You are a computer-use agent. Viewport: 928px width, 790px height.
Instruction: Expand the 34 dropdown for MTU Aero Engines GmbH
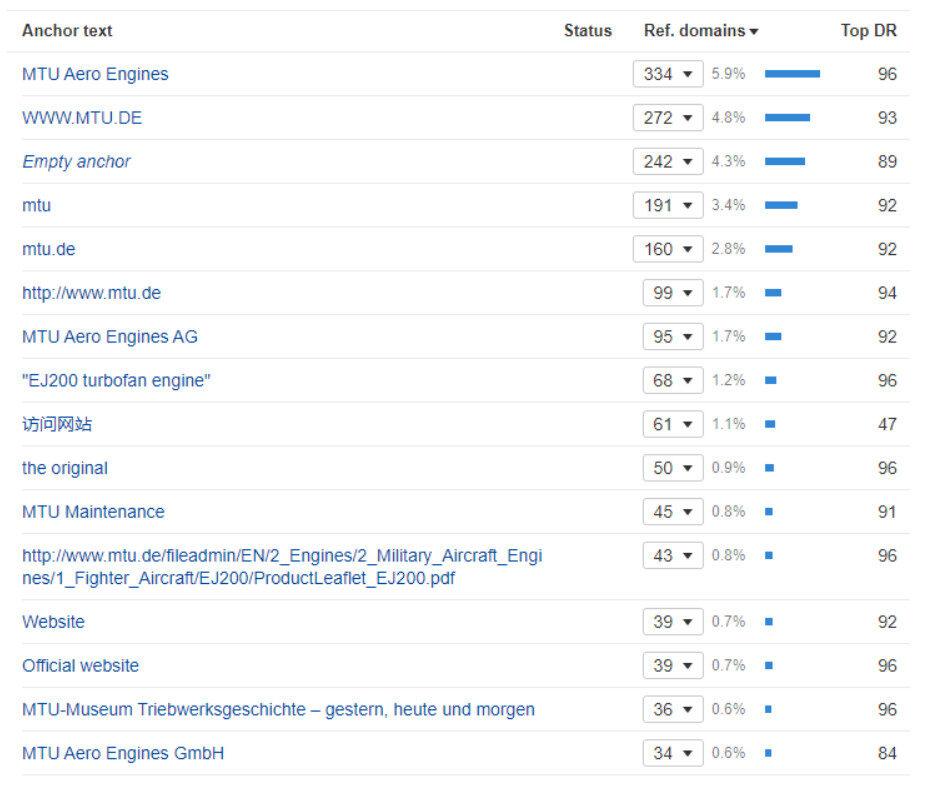coord(673,753)
